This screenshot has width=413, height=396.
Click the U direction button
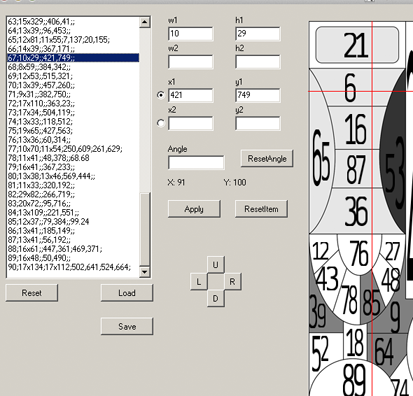click(215, 265)
